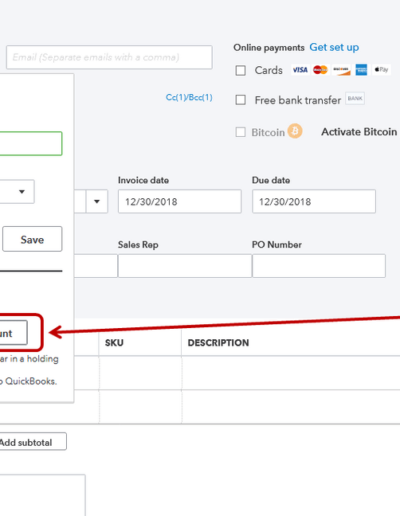The height and width of the screenshot is (516, 400).
Task: Click the American Express card icon
Action: [361, 70]
